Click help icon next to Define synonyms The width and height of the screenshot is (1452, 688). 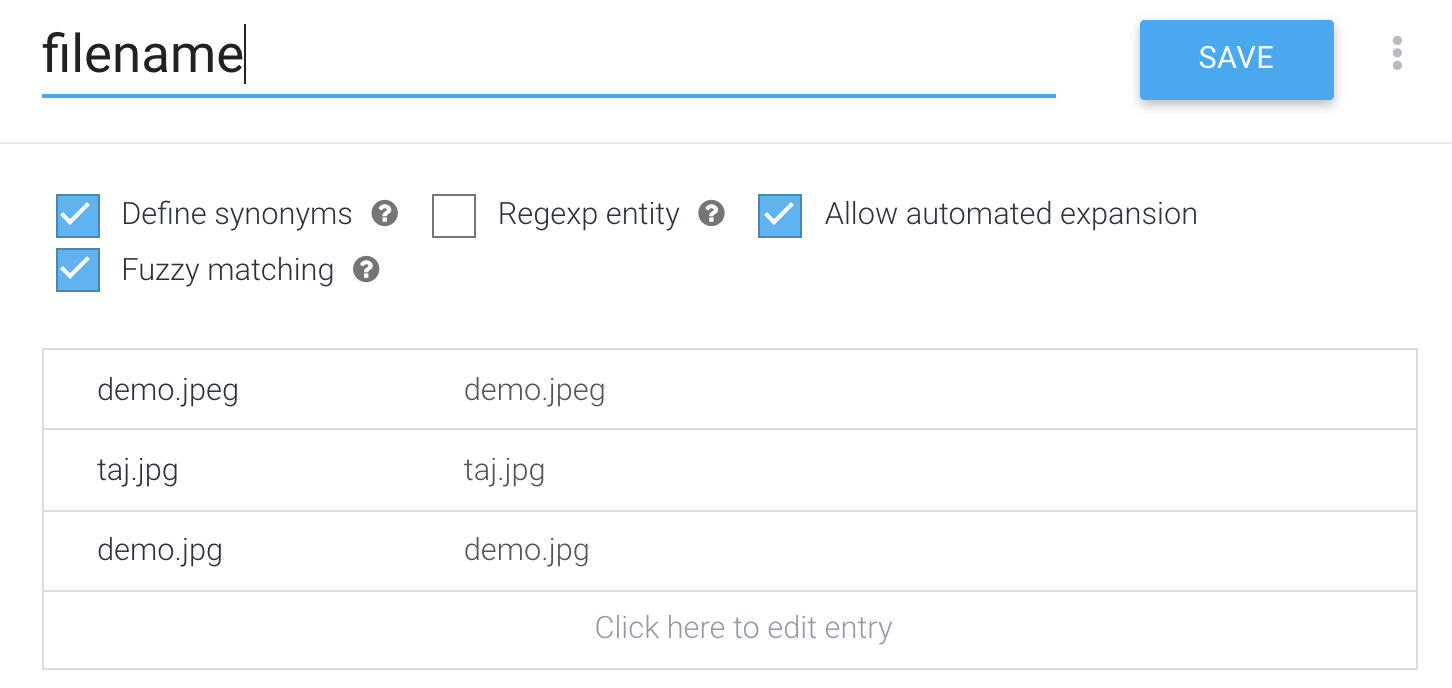(385, 214)
